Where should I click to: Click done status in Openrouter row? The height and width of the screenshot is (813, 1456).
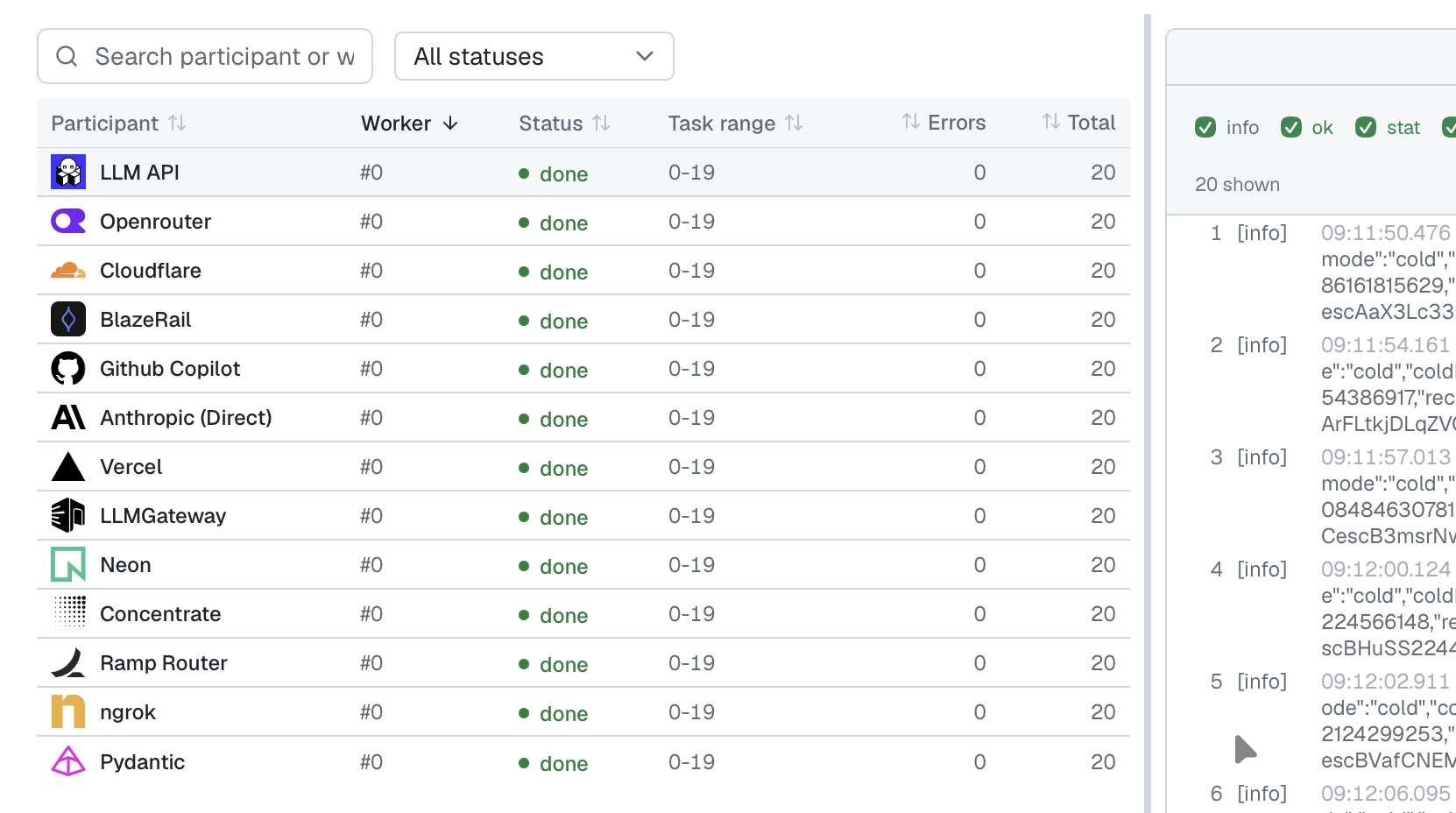(554, 223)
